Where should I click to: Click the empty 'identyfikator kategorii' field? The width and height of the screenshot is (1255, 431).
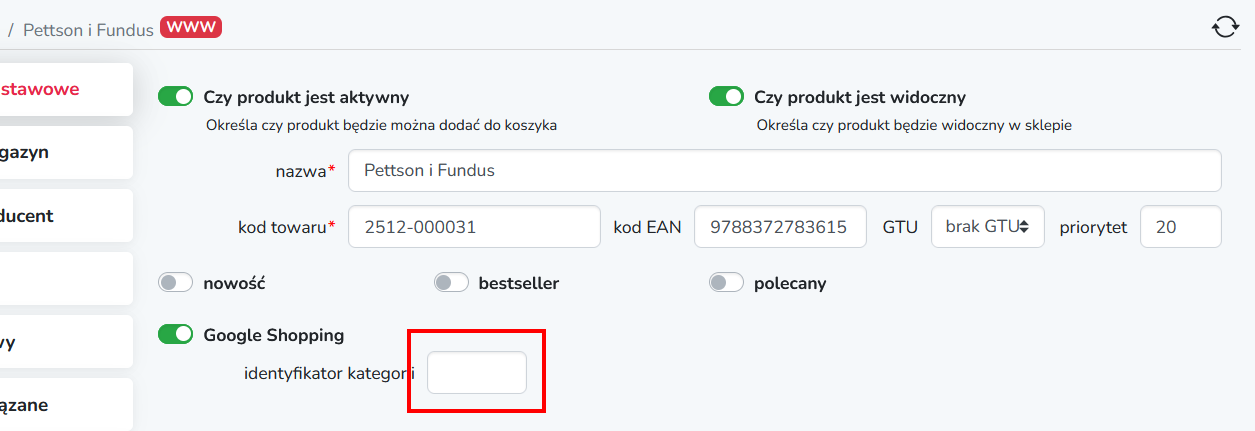point(477,373)
